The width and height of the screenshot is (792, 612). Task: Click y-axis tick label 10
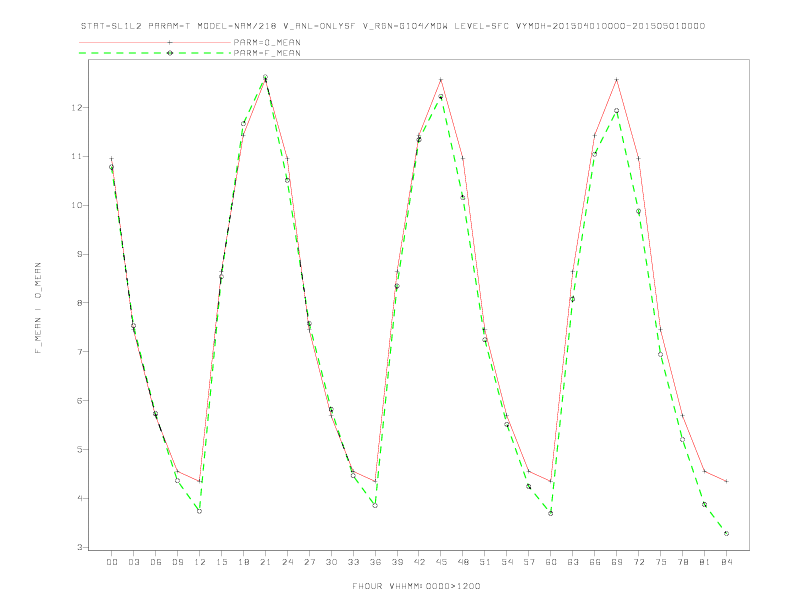click(77, 206)
